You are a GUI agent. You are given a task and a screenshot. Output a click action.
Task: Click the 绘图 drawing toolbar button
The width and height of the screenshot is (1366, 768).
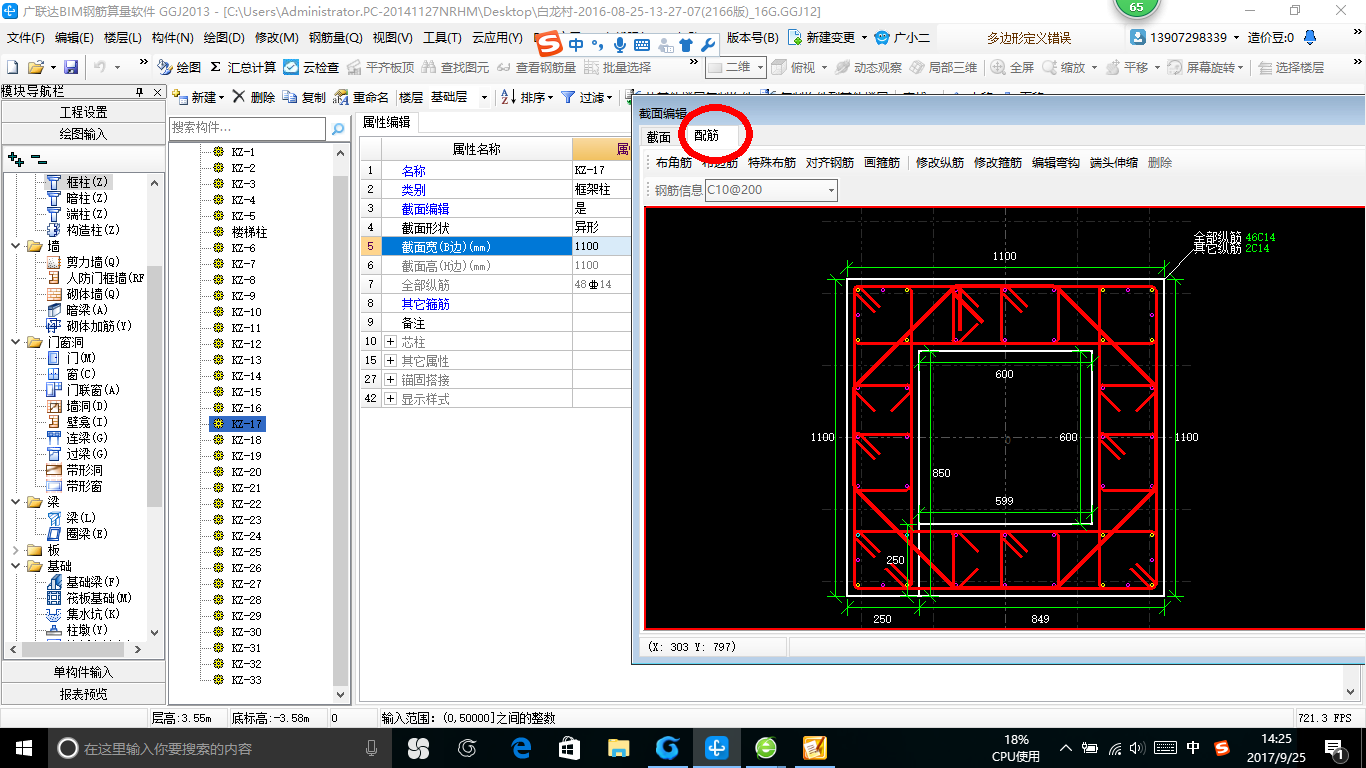pos(180,67)
